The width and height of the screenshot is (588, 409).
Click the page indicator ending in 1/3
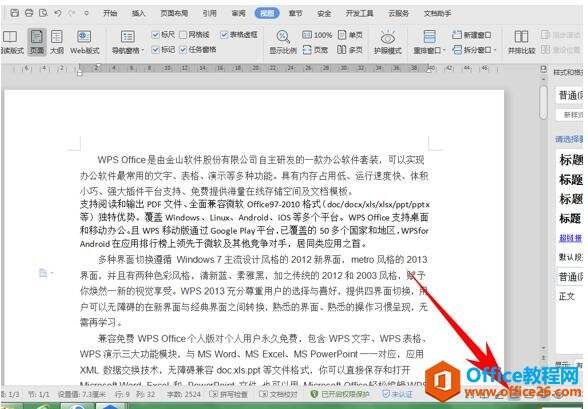(10, 394)
